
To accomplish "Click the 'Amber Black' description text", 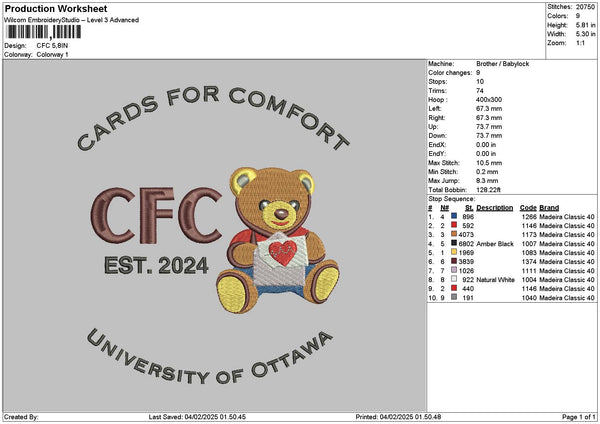I will coord(495,244).
